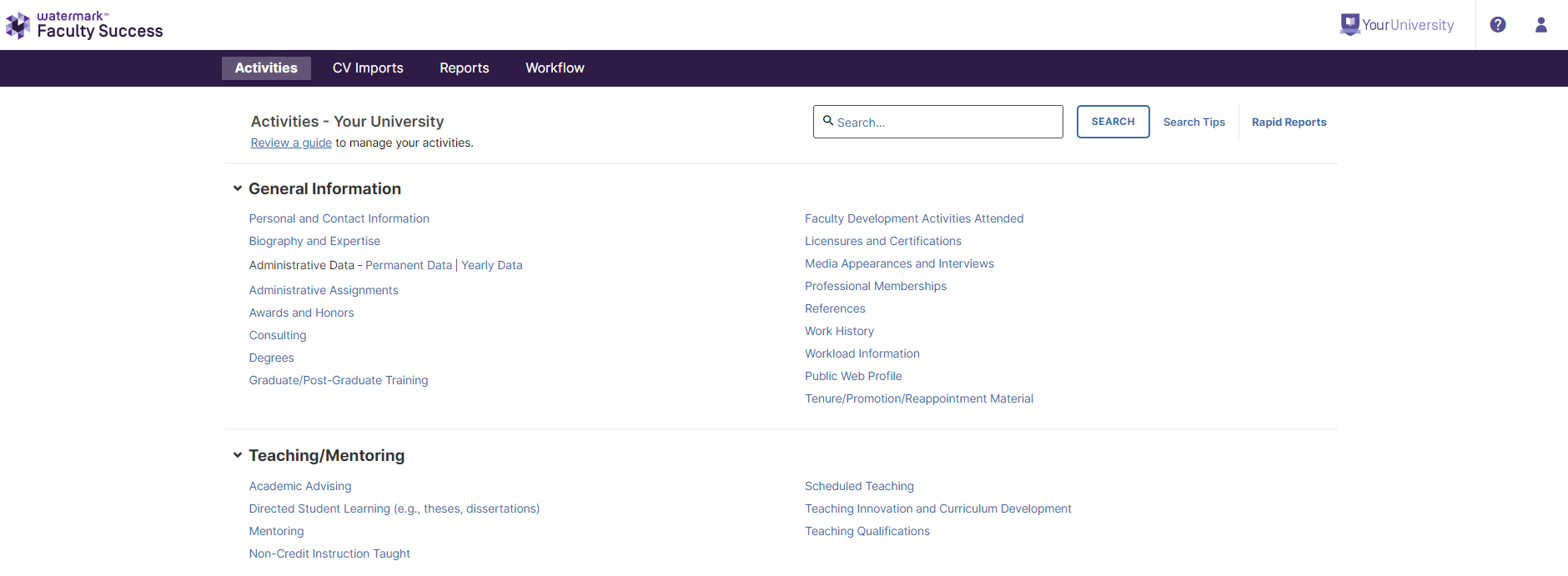The image size is (1568, 576).
Task: Open Workload Information
Action: [862, 353]
